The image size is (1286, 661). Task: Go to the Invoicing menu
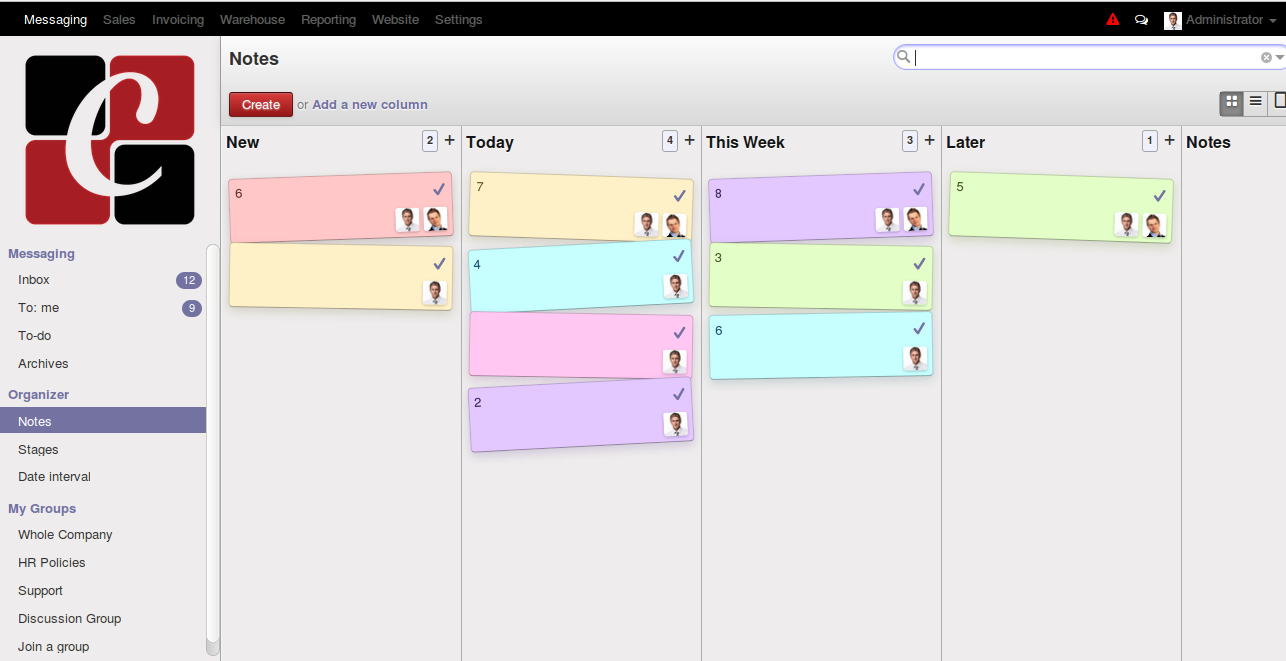click(x=178, y=20)
